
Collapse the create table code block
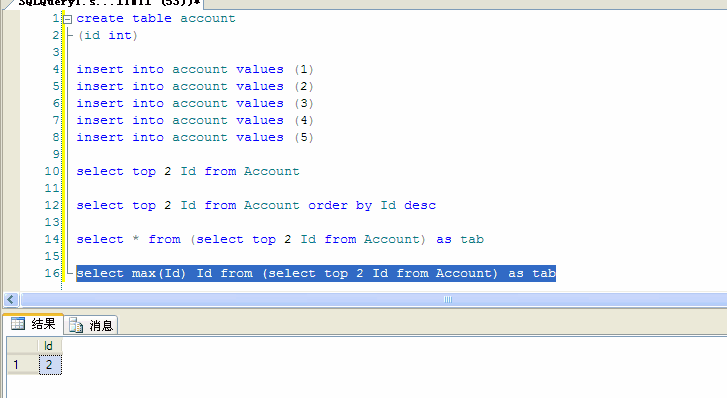pos(68,19)
